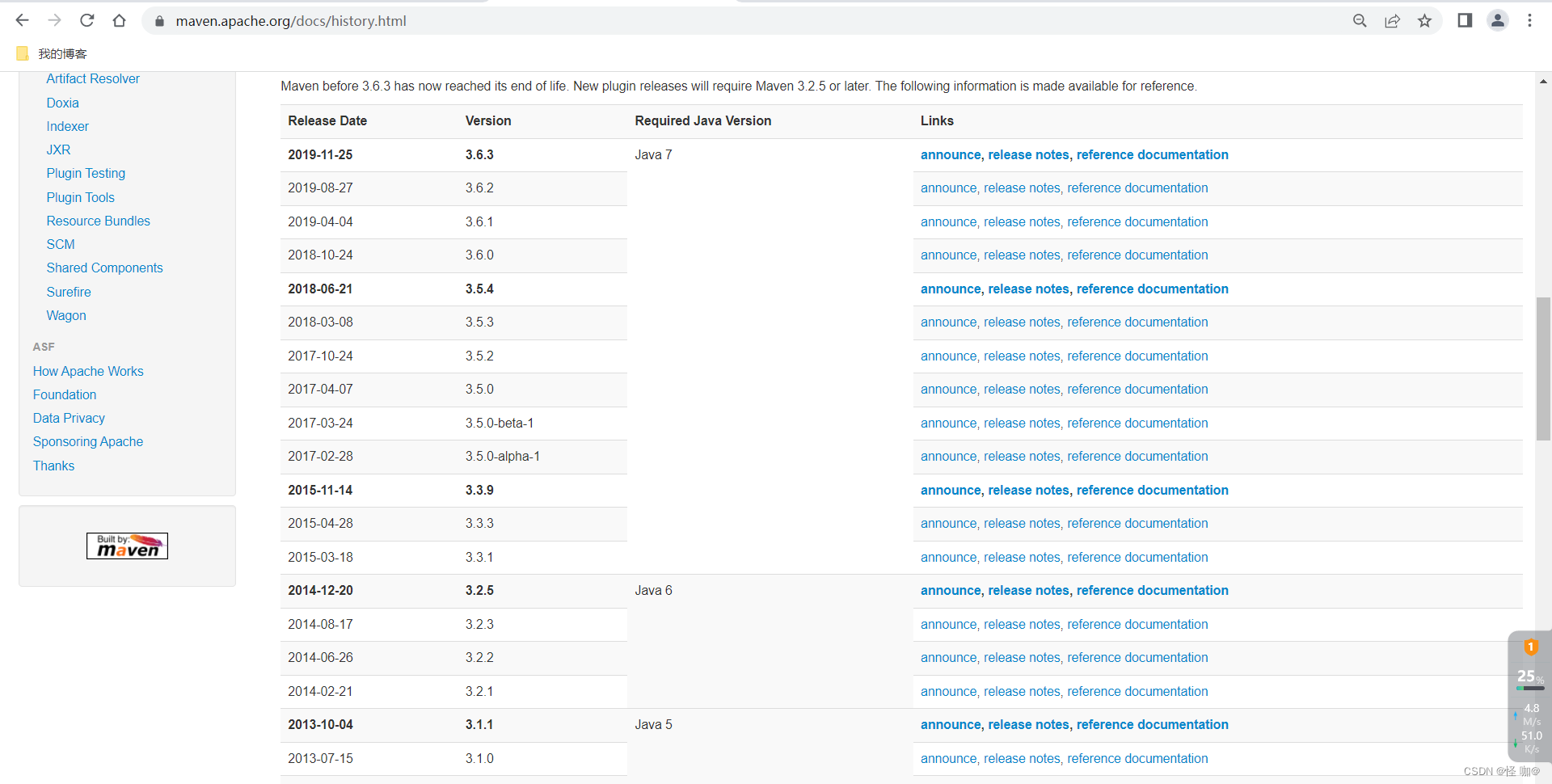Reload the page with the refresh icon
This screenshot has width=1552, height=784.
[87, 20]
